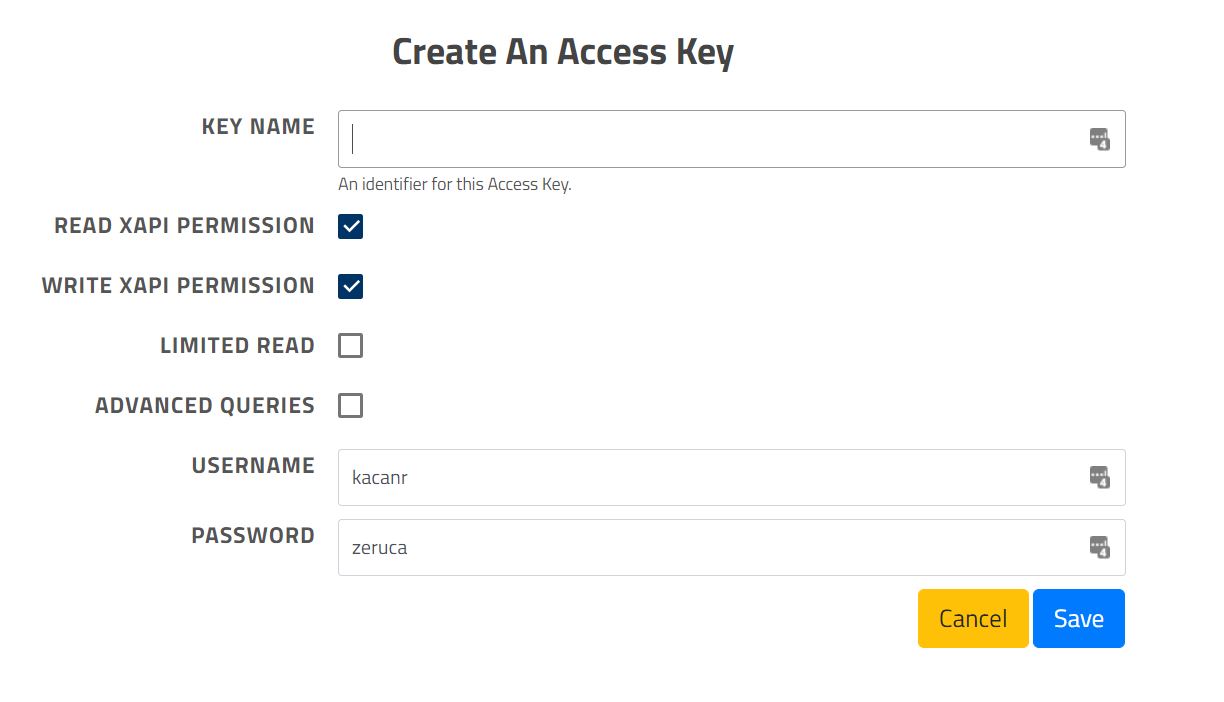The image size is (1224, 702).
Task: Click the autofill badge icon in Password field
Action: tap(1099, 547)
